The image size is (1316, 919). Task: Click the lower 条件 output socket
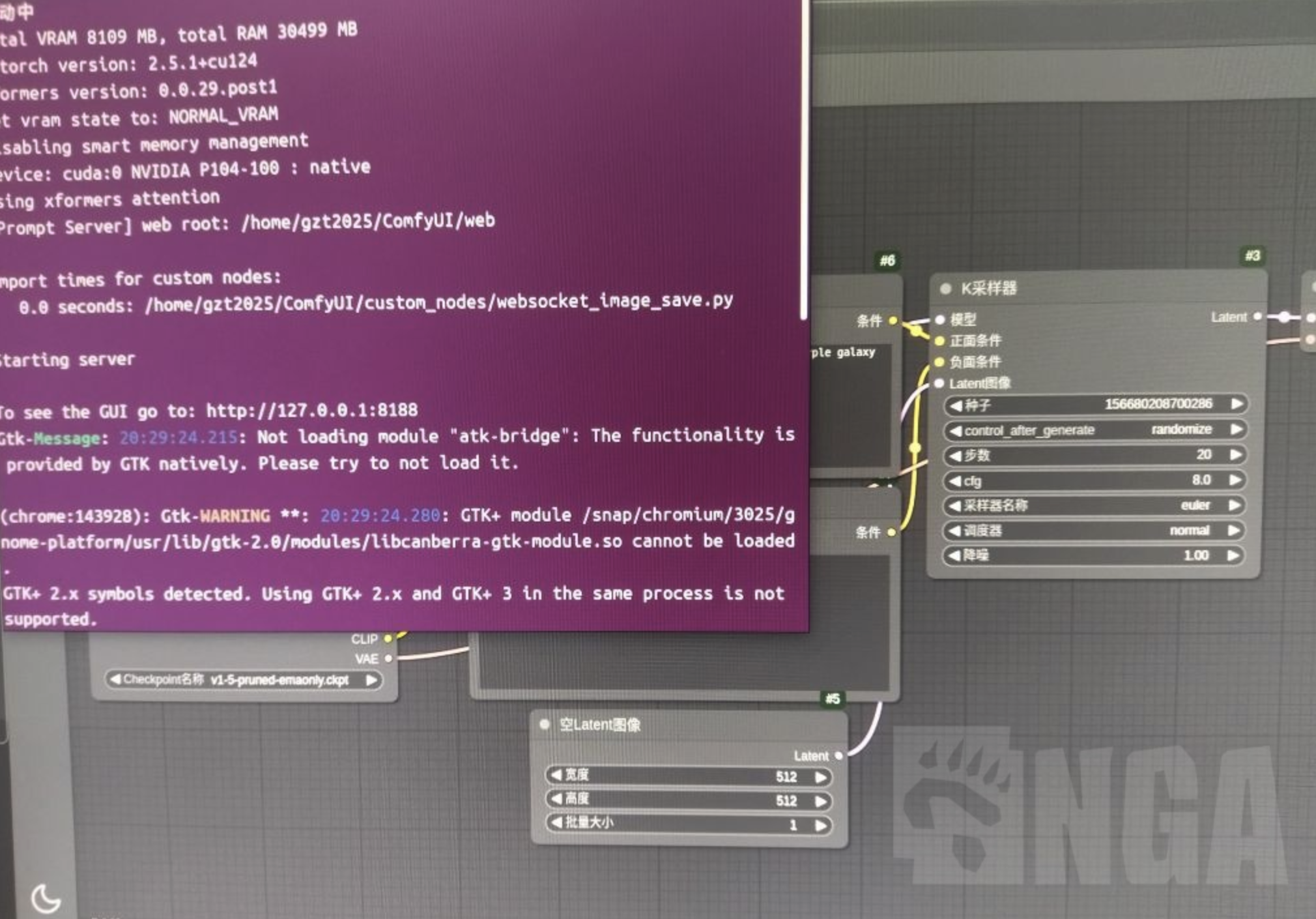pyautogui.click(x=891, y=532)
